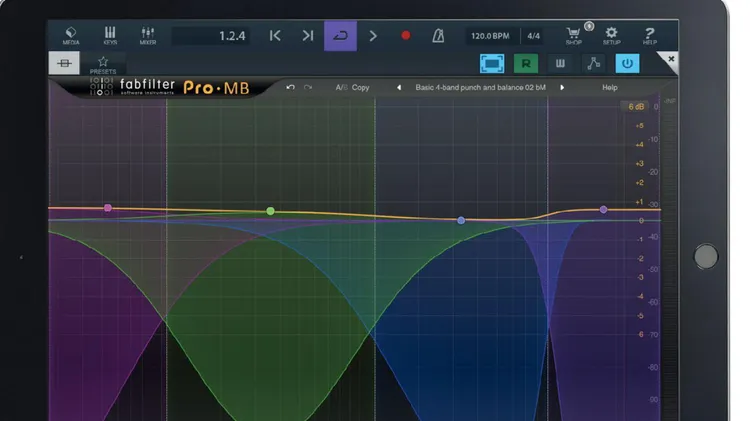
Task: Click the 120.0 BPM tempo field
Action: 490,36
